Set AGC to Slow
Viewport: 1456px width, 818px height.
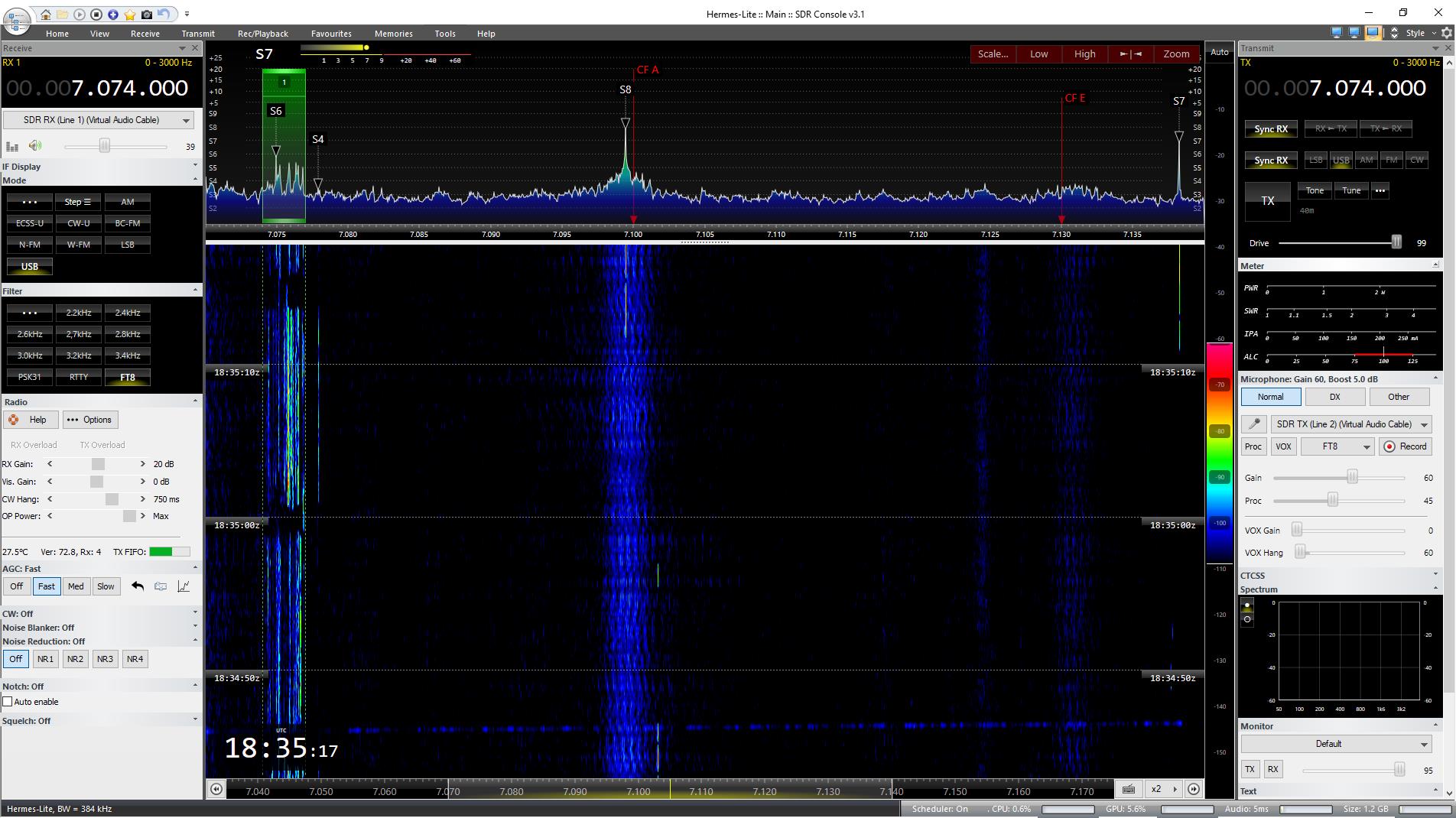(106, 586)
